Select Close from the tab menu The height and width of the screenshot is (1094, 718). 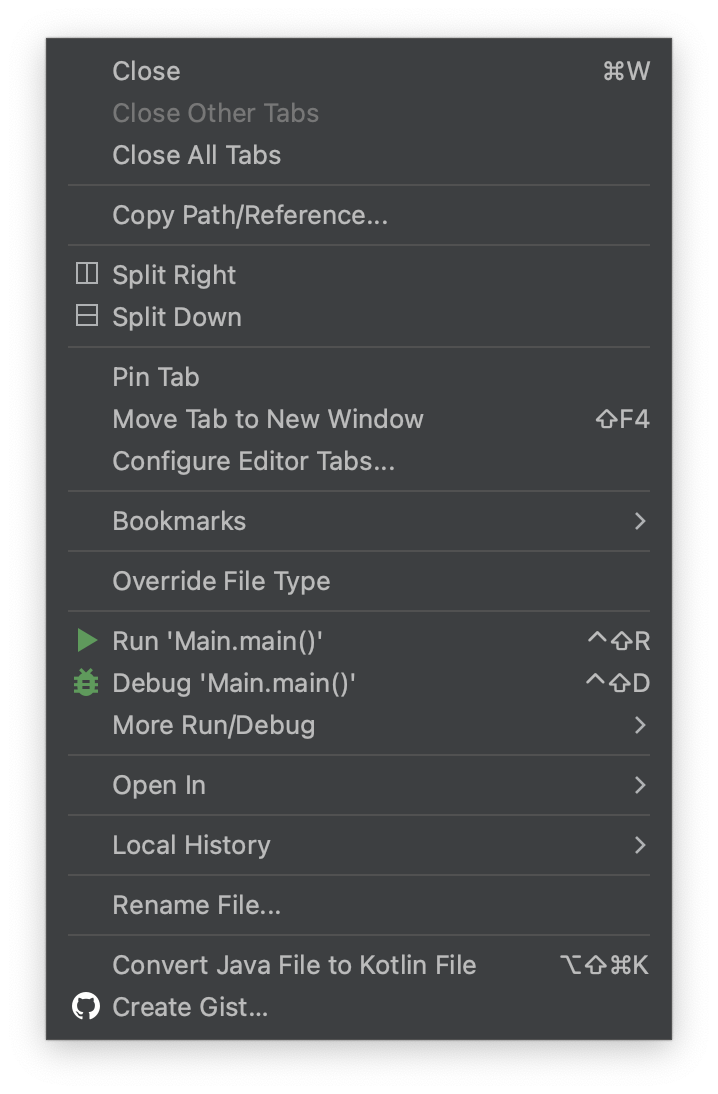359,71
